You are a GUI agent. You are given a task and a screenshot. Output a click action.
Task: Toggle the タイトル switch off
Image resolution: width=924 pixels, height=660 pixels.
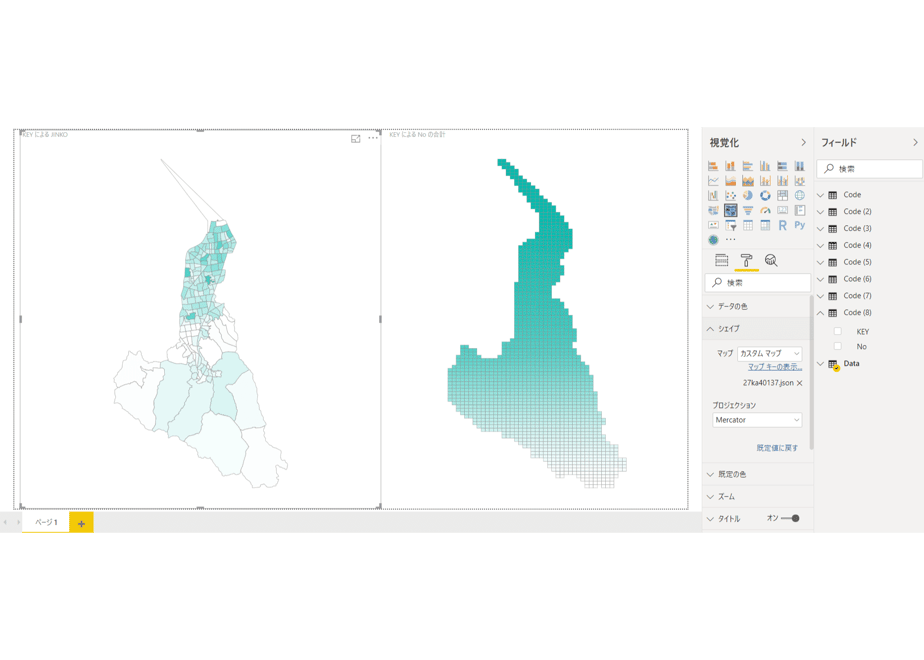click(790, 519)
